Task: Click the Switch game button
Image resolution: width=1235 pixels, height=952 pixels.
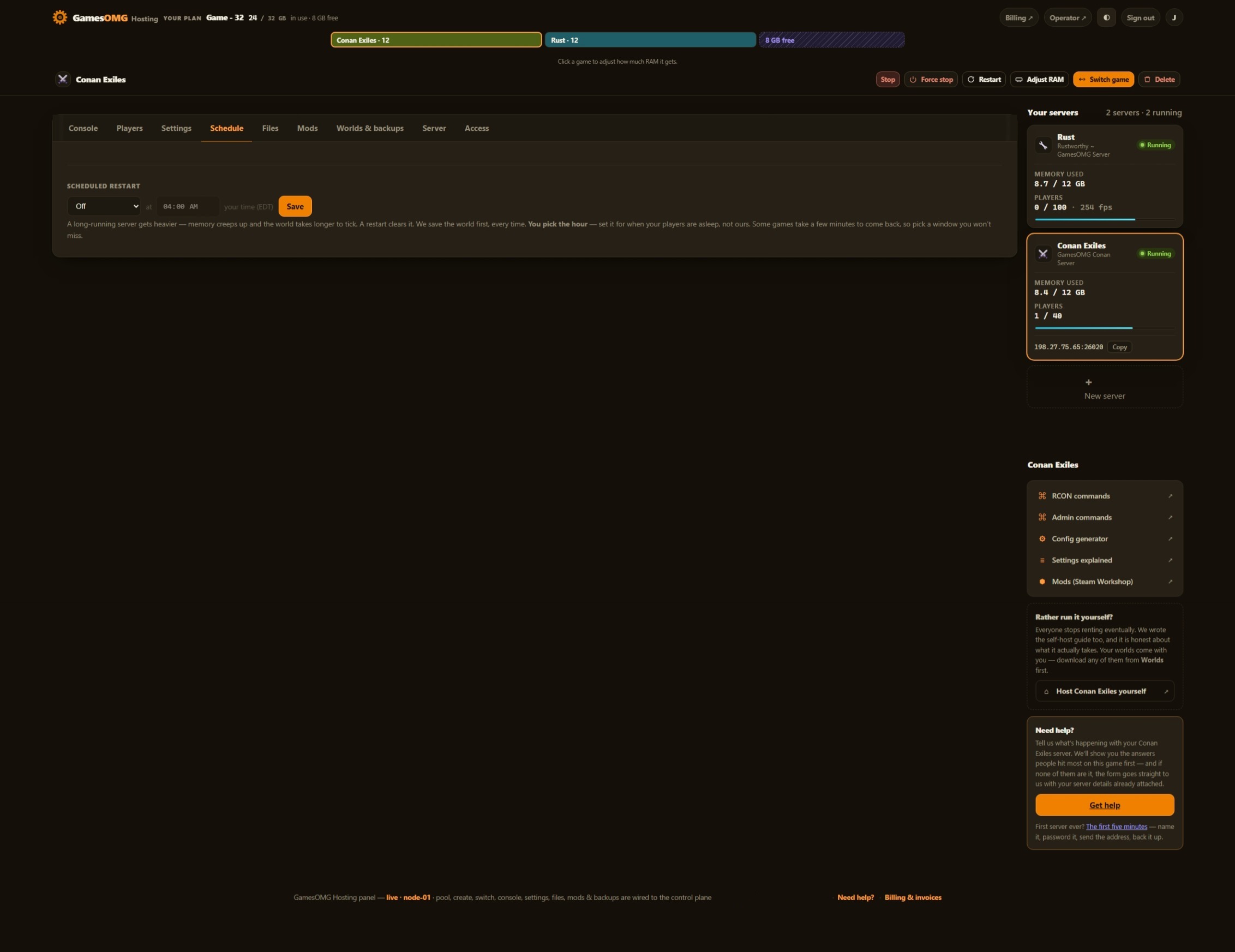Action: [1104, 79]
